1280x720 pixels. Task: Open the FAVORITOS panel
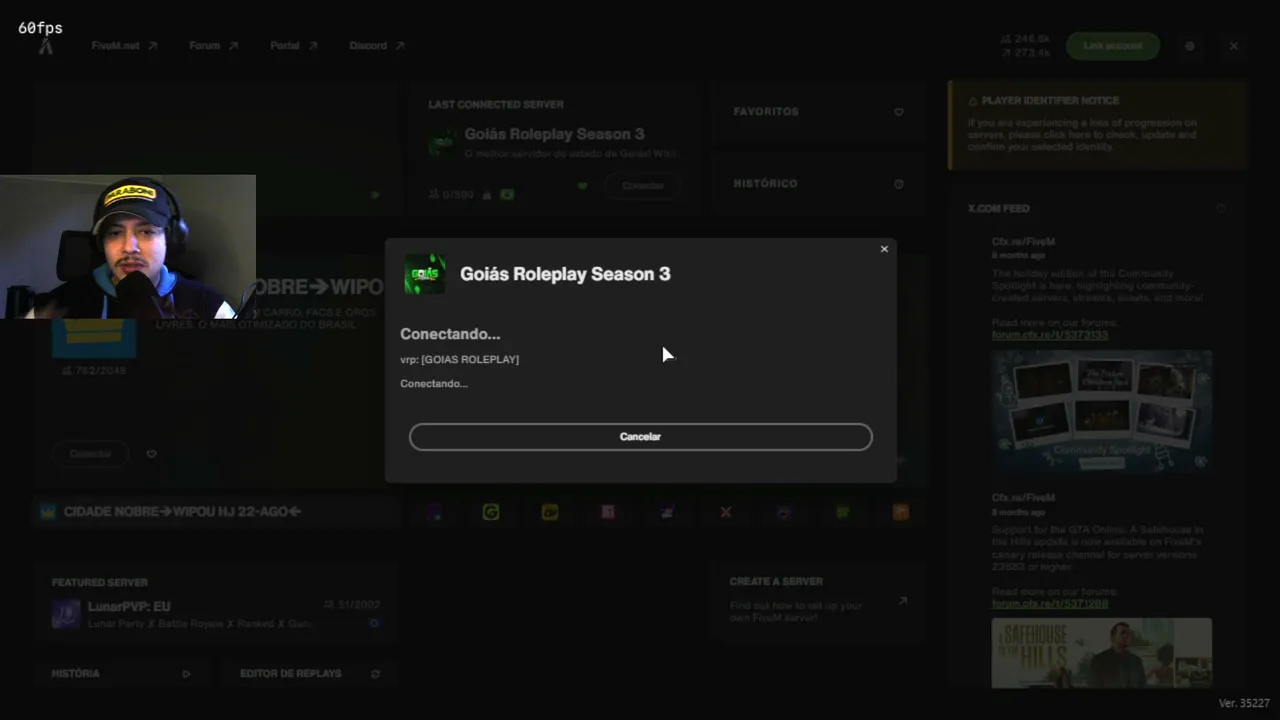coord(819,112)
